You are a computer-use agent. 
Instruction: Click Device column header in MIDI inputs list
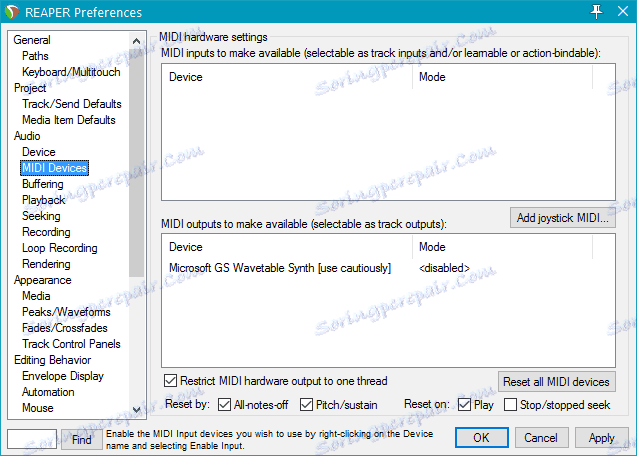(x=288, y=77)
